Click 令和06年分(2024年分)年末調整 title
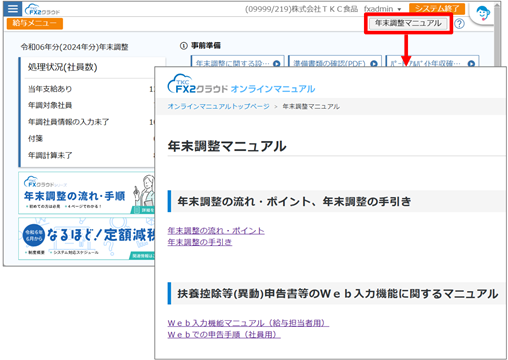Viewport: 508px width, 360px height. point(74,47)
